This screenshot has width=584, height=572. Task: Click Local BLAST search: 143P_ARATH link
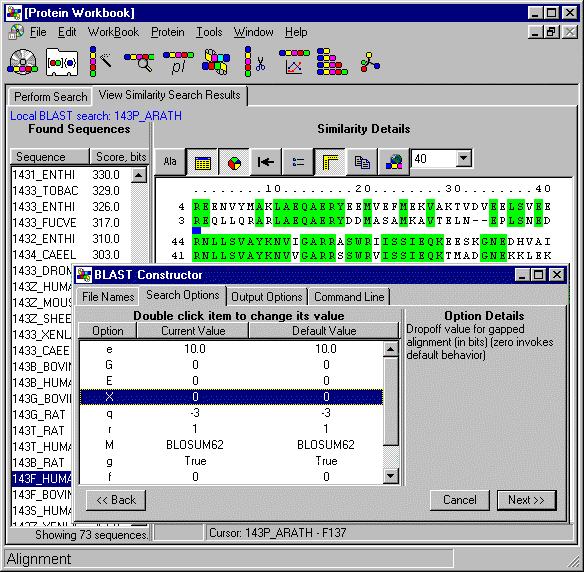[96, 116]
